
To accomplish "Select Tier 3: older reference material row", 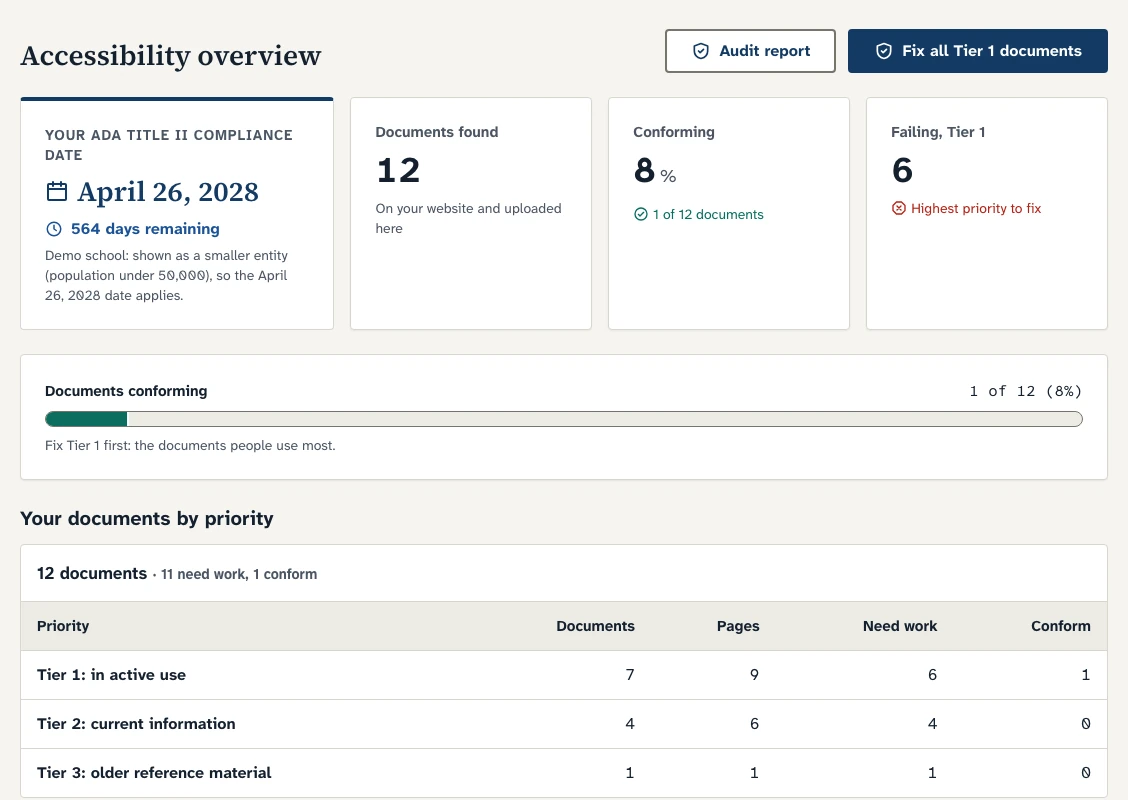I will coord(564,773).
